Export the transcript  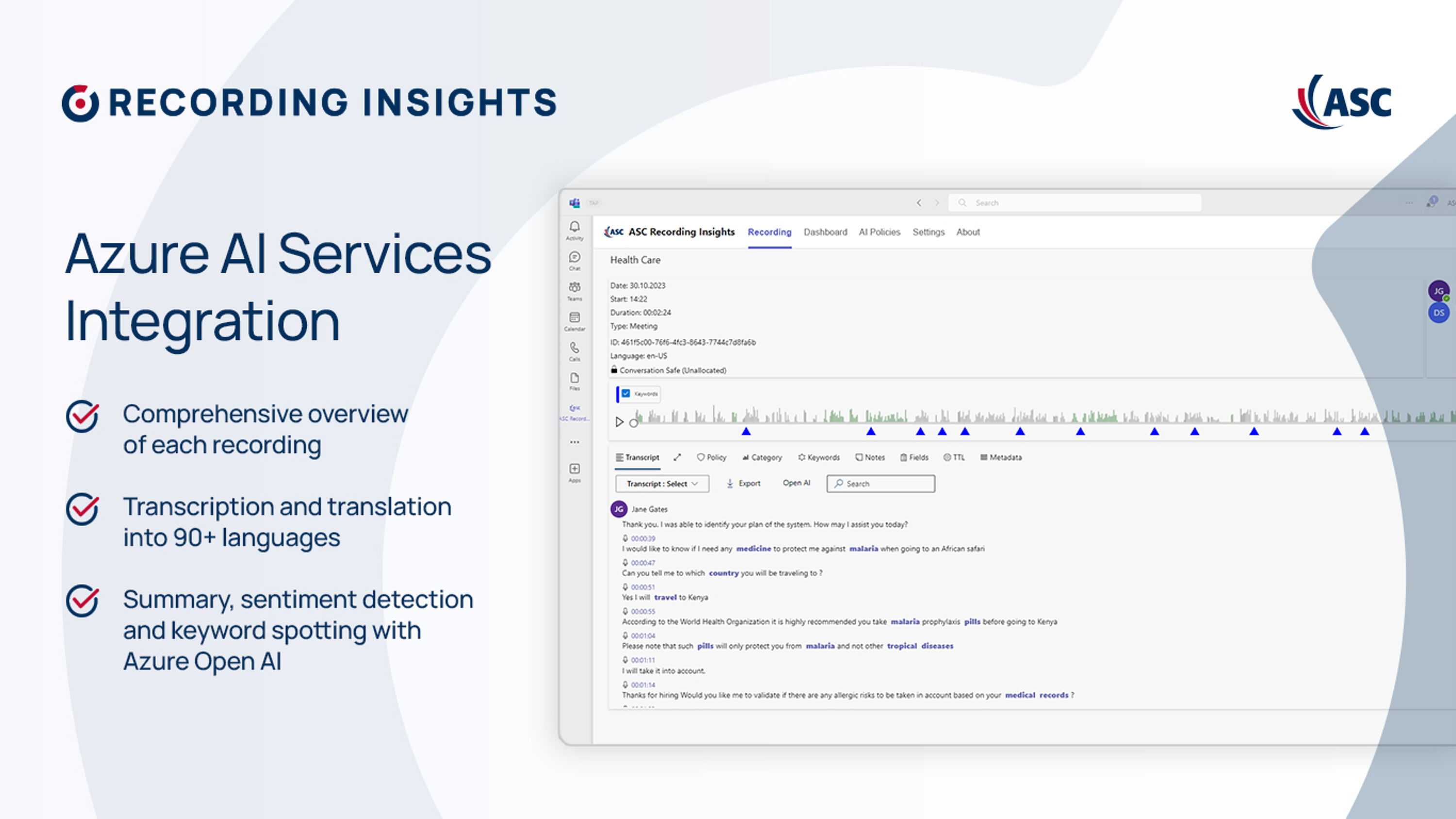(744, 483)
